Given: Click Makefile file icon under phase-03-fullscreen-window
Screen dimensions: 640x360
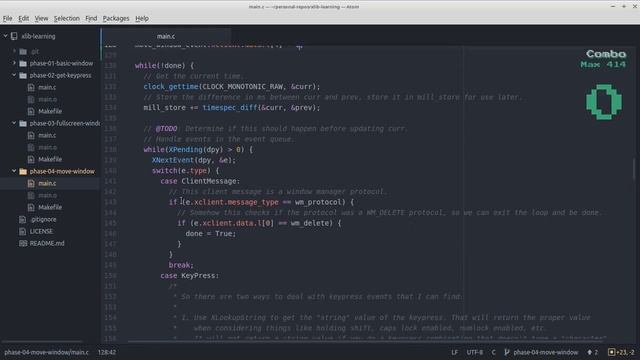Looking at the screenshot, I should (x=31, y=159).
